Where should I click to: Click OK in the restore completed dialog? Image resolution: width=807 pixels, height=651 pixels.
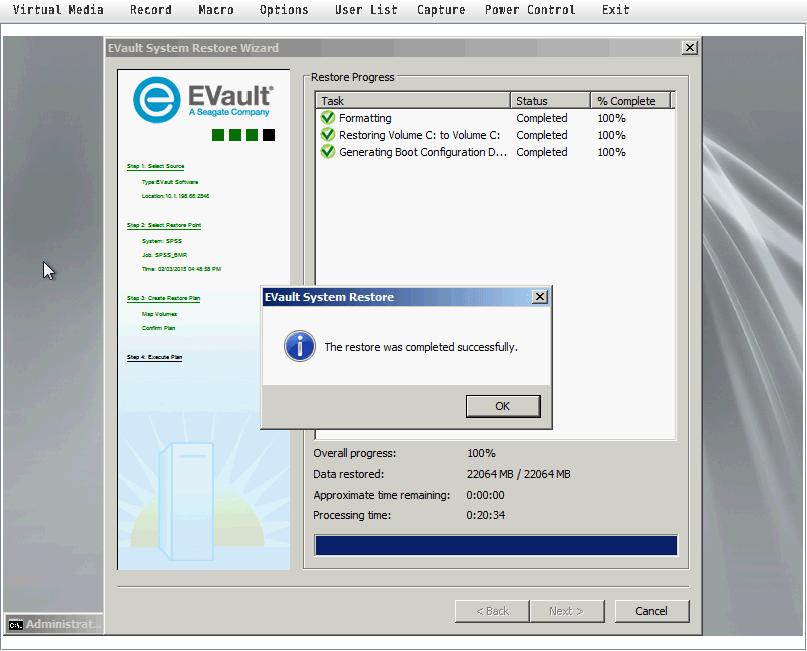pos(503,406)
